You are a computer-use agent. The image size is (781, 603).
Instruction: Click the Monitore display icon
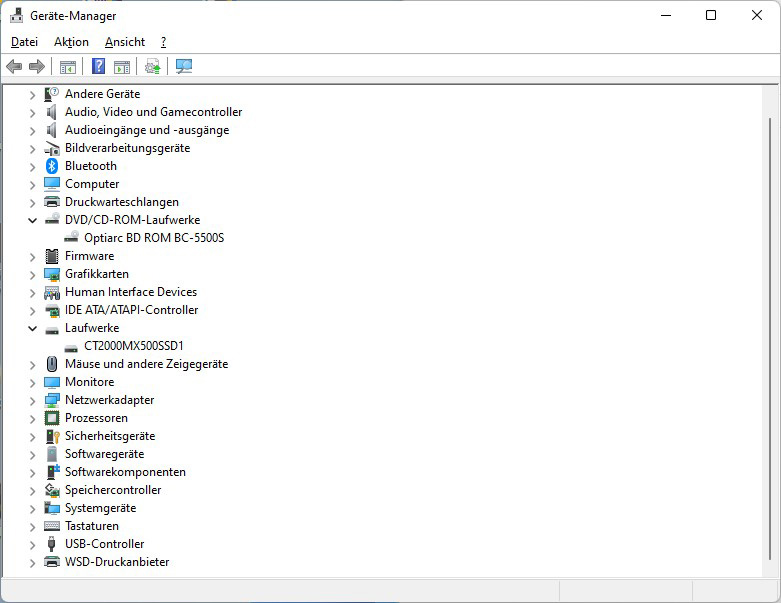[52, 382]
